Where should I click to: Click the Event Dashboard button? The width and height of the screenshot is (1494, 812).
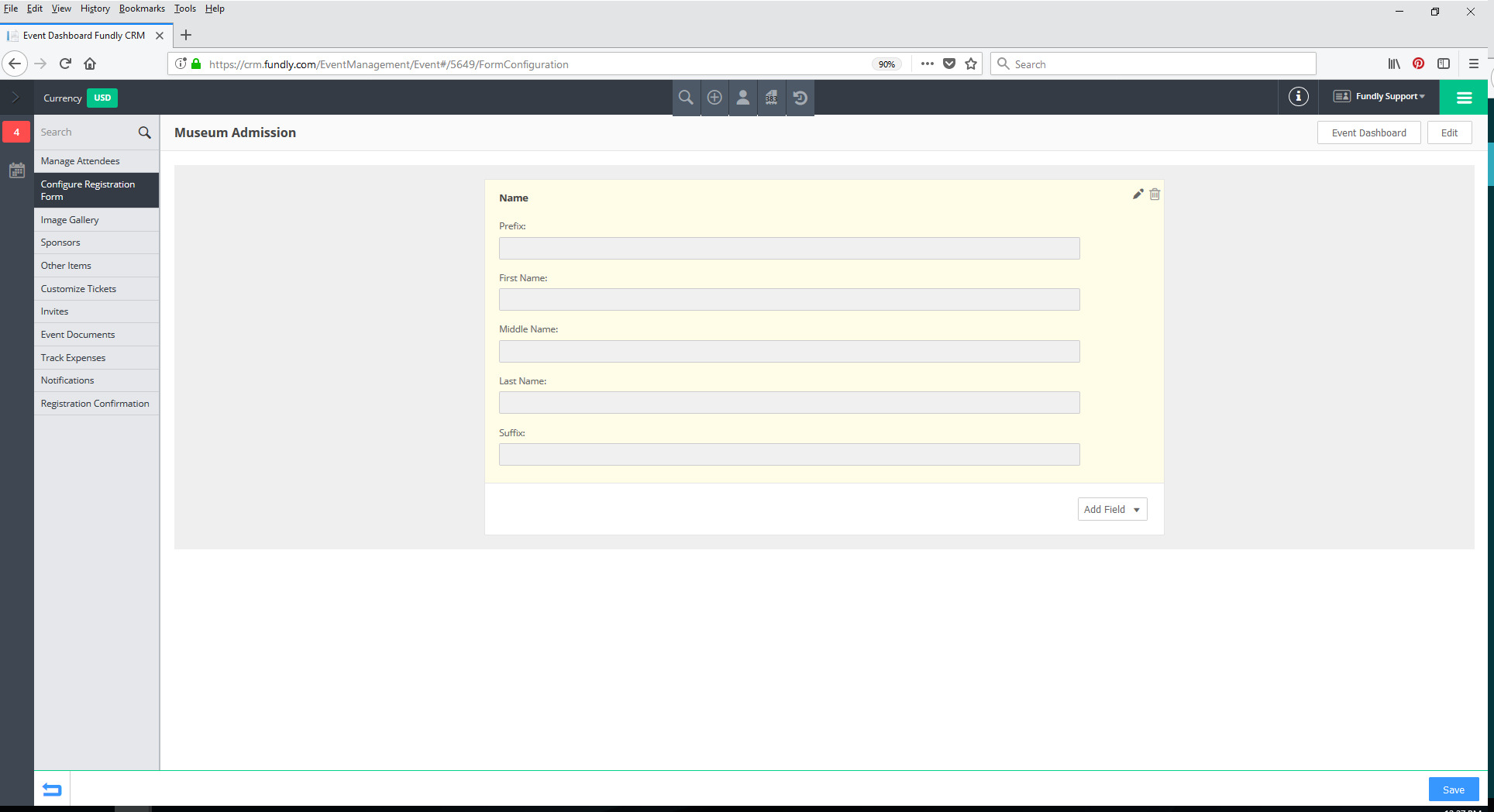[1368, 132]
